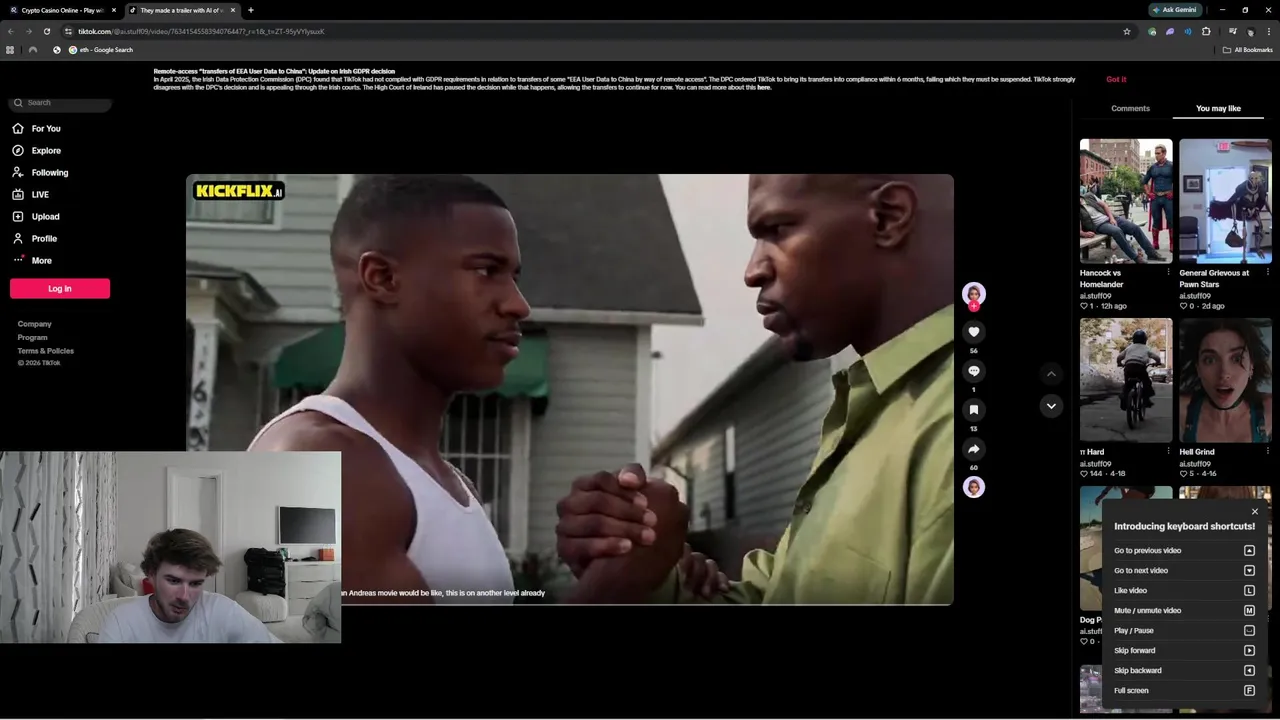The image size is (1280, 720).
Task: Focus the TikTok Search field
Action: 60,103
